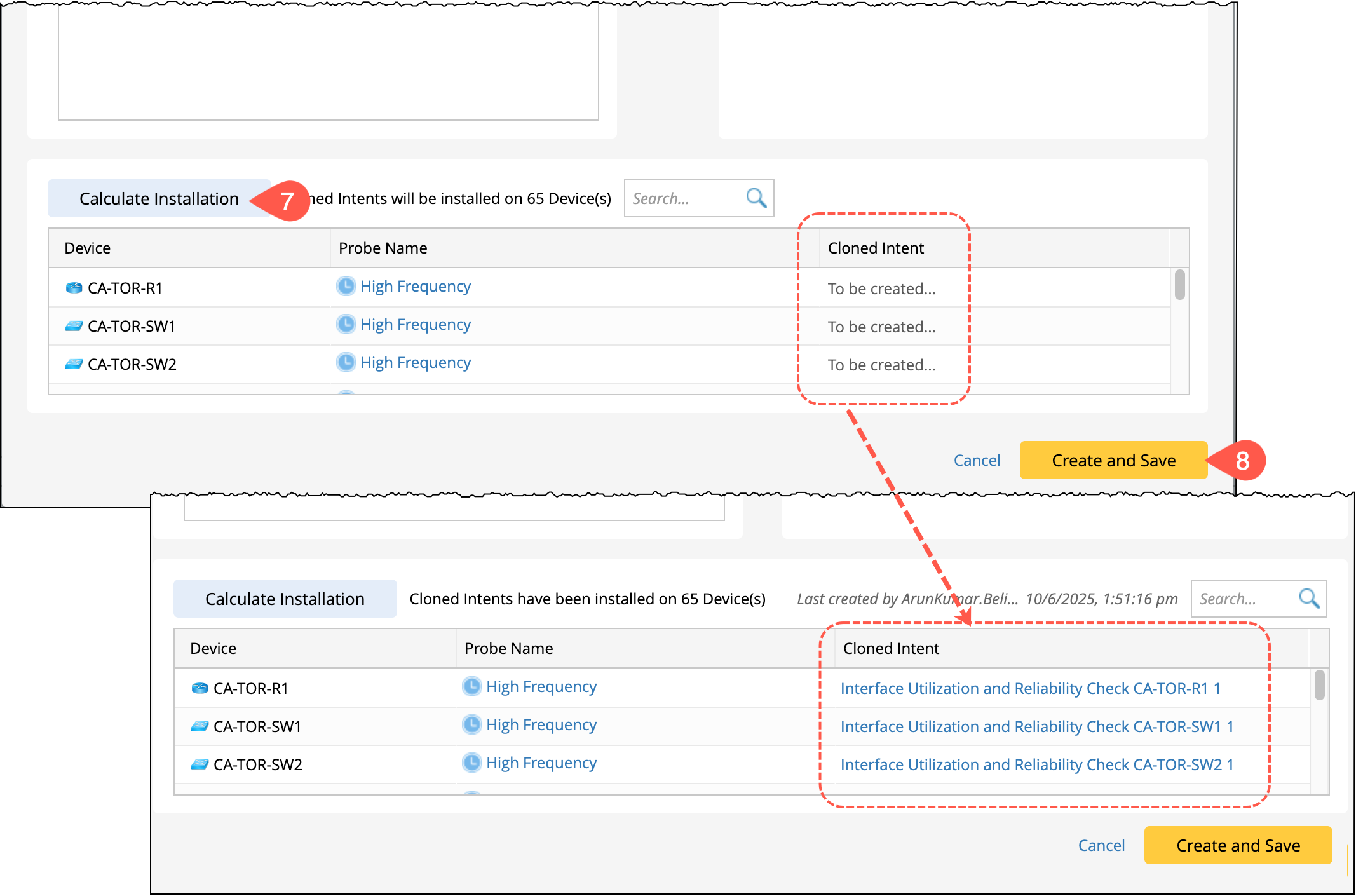The width and height of the screenshot is (1356, 896).
Task: Open Interface Utilization and Reliability Check CA-TOR-R1 1
Action: [x=1029, y=688]
